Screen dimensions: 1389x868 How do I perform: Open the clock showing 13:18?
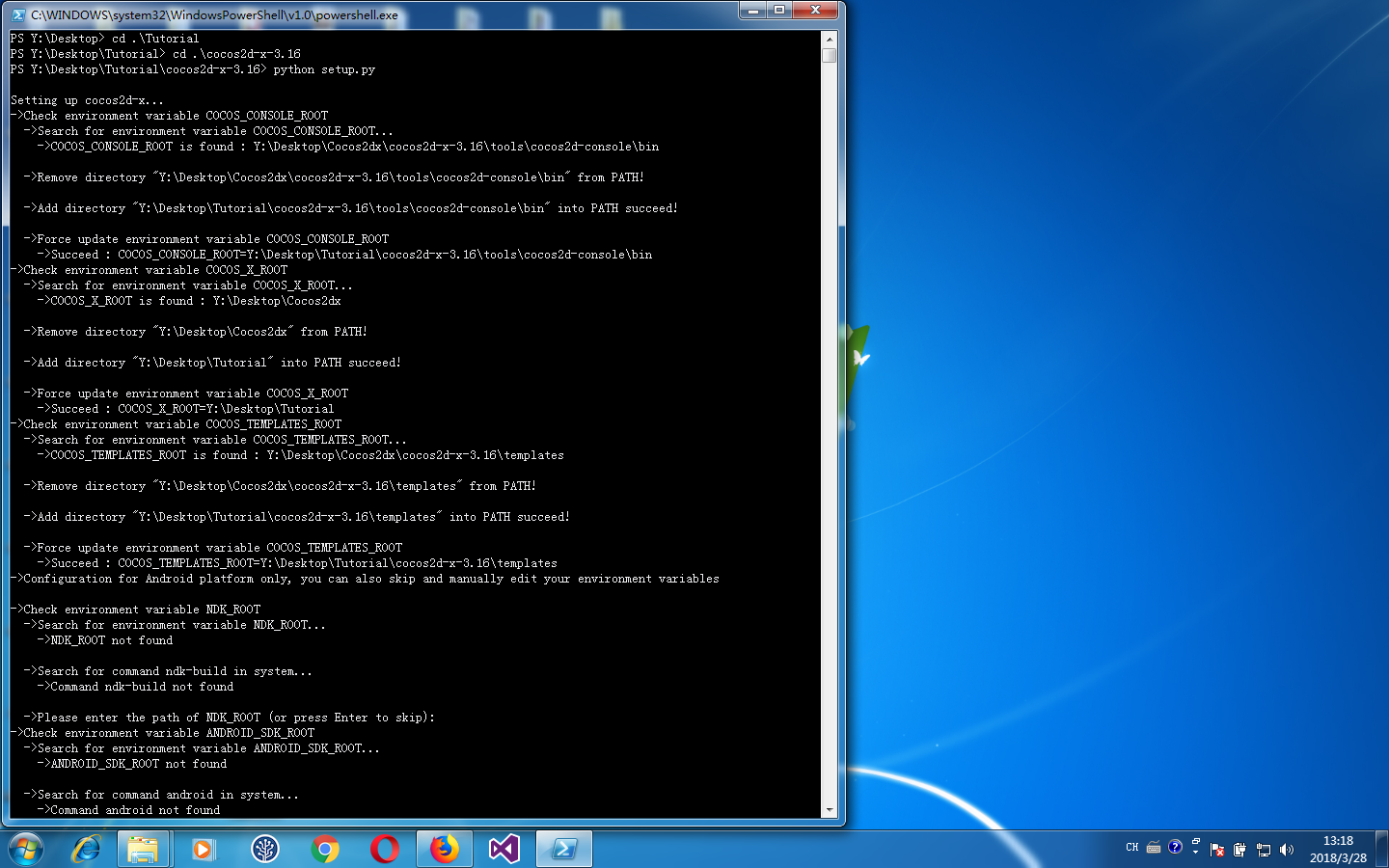(1338, 849)
